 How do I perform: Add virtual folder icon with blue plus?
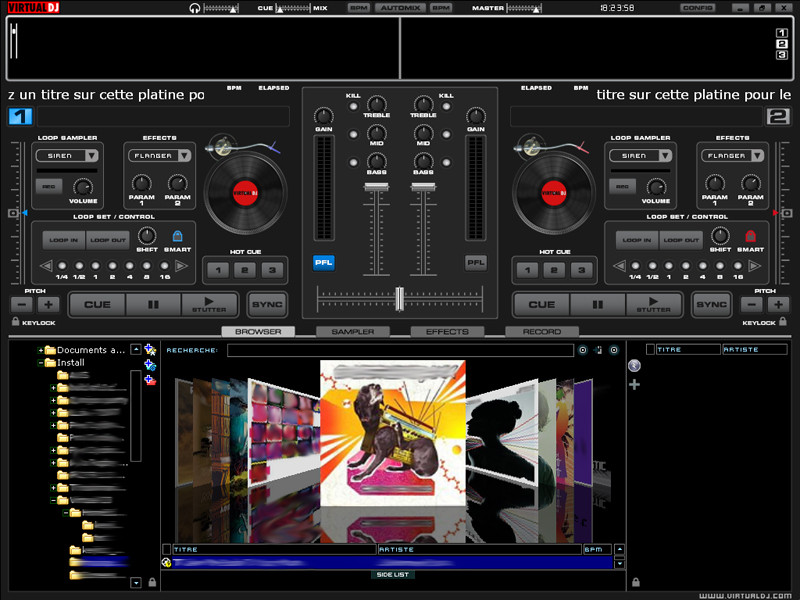tap(149, 365)
